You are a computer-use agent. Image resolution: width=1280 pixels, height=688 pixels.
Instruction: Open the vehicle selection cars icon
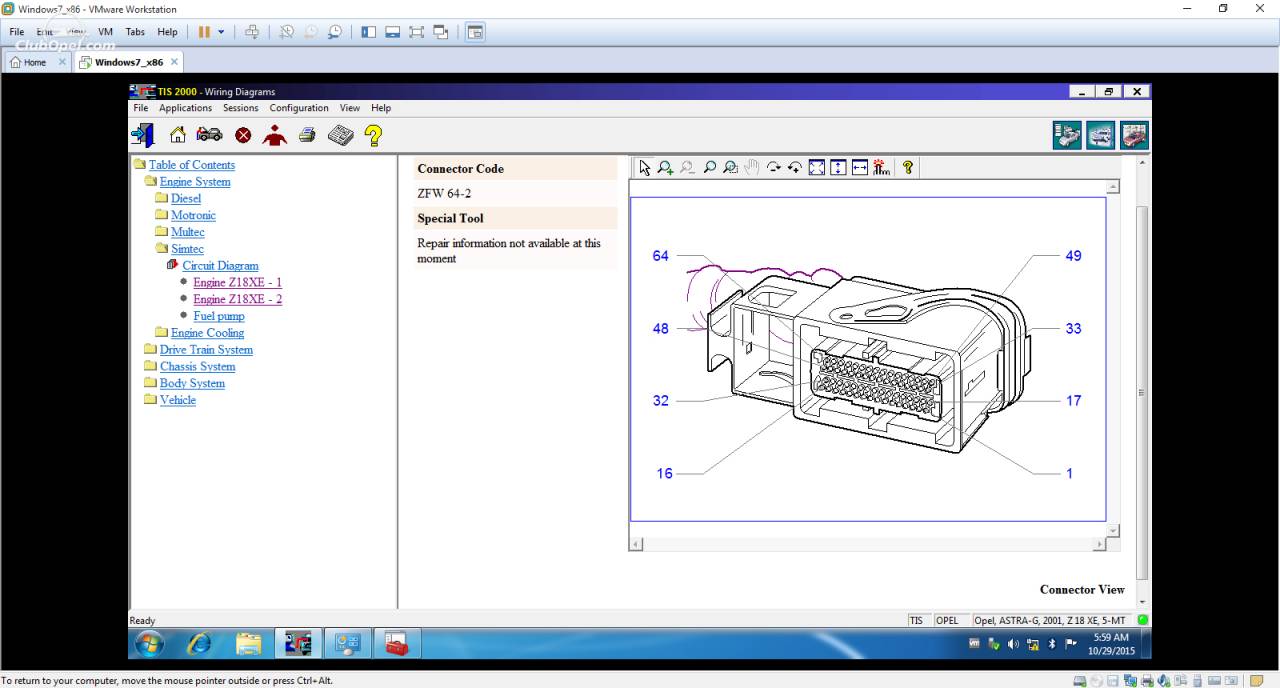(209, 135)
